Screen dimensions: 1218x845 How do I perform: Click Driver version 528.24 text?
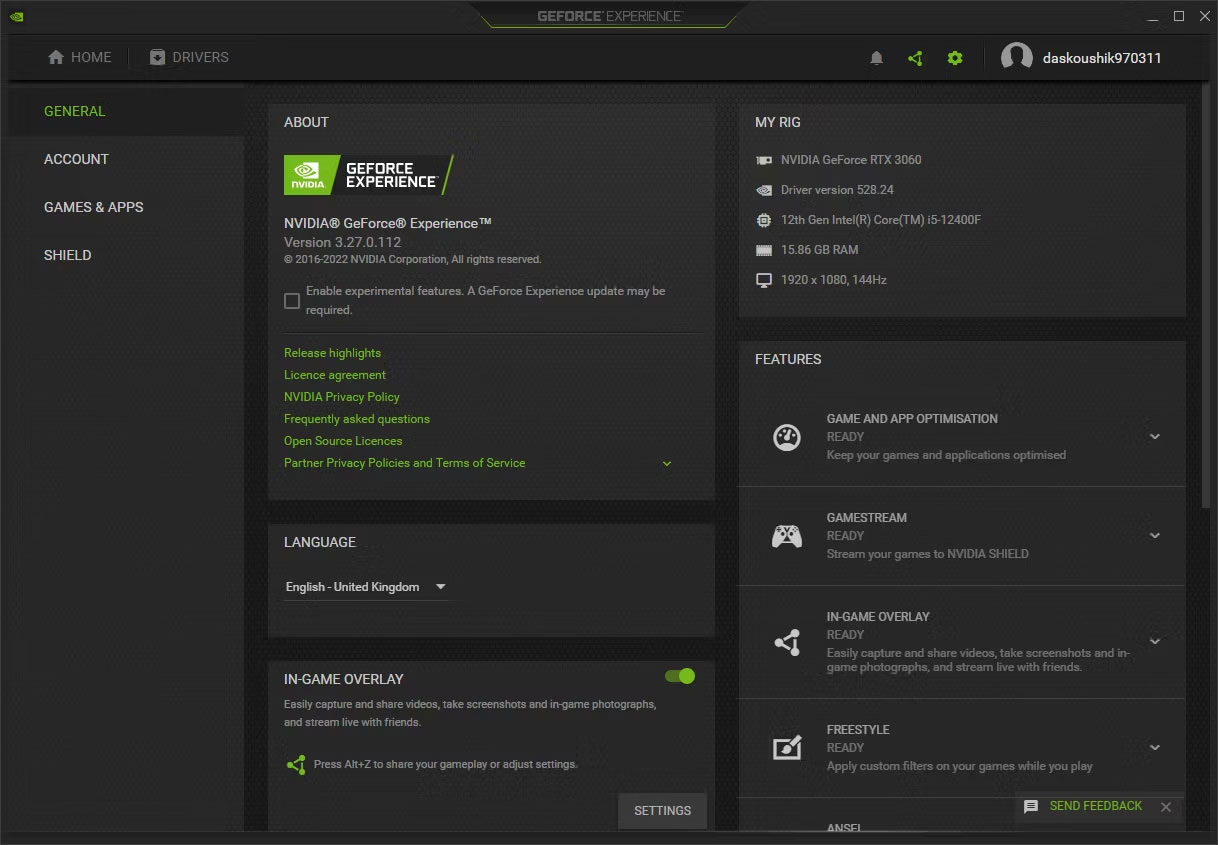[x=837, y=190]
